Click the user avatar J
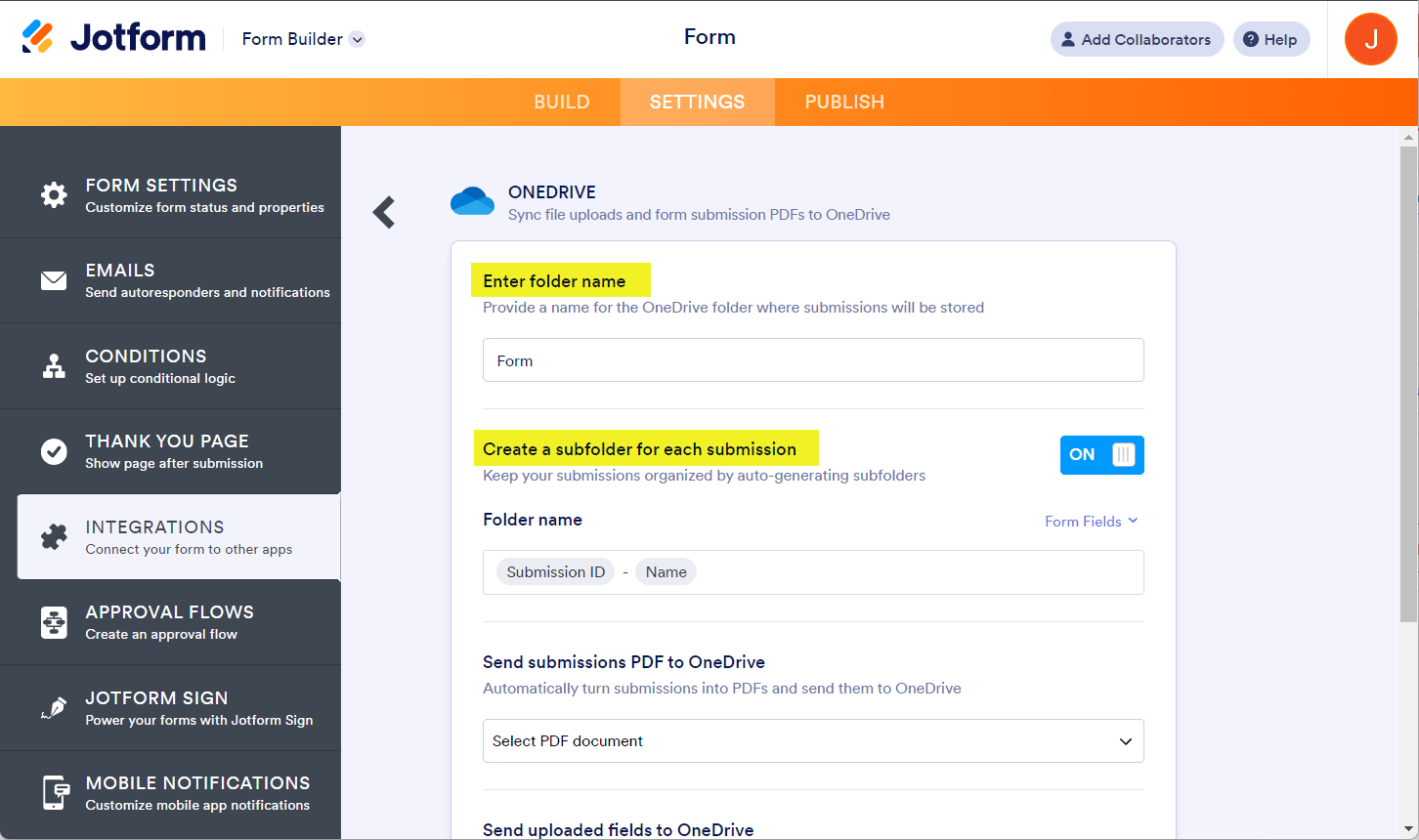1419x840 pixels. pos(1370,39)
